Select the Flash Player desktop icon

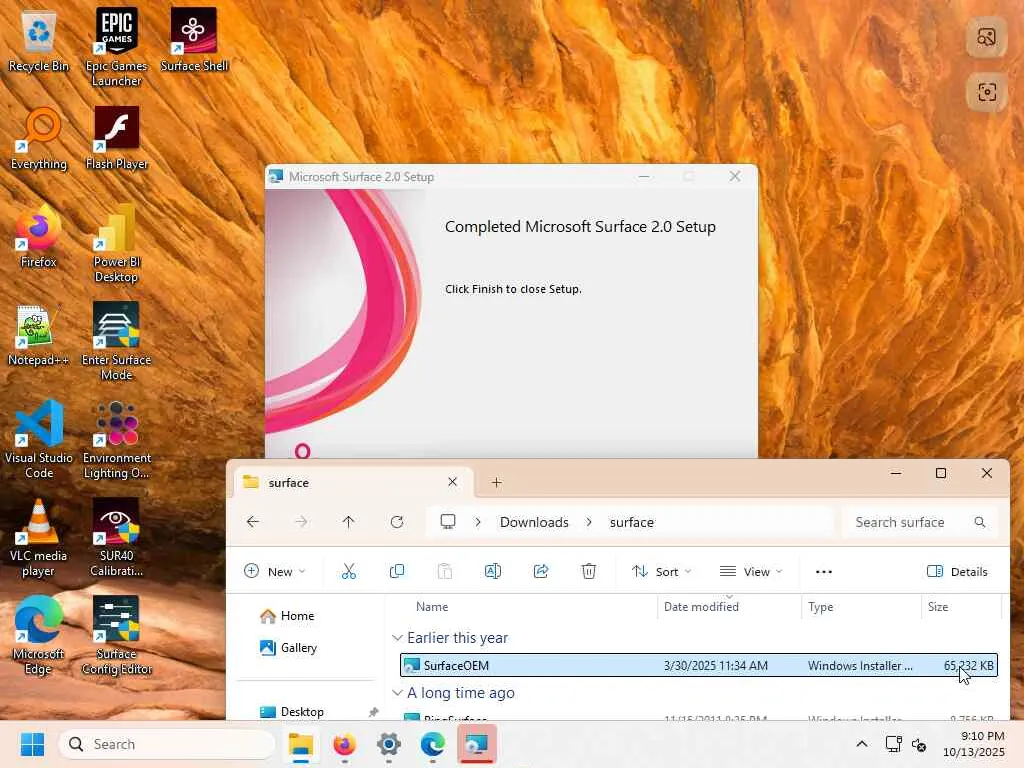[116, 139]
